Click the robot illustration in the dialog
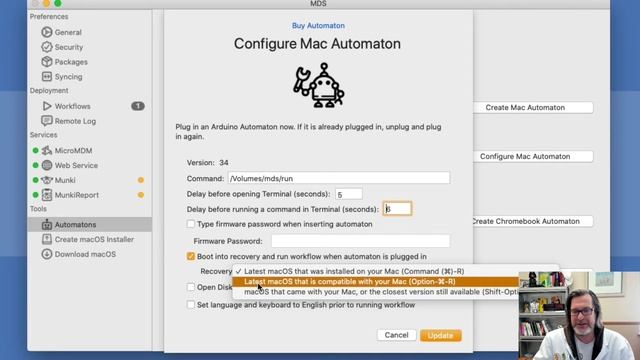This screenshot has width=640, height=360. [x=319, y=85]
